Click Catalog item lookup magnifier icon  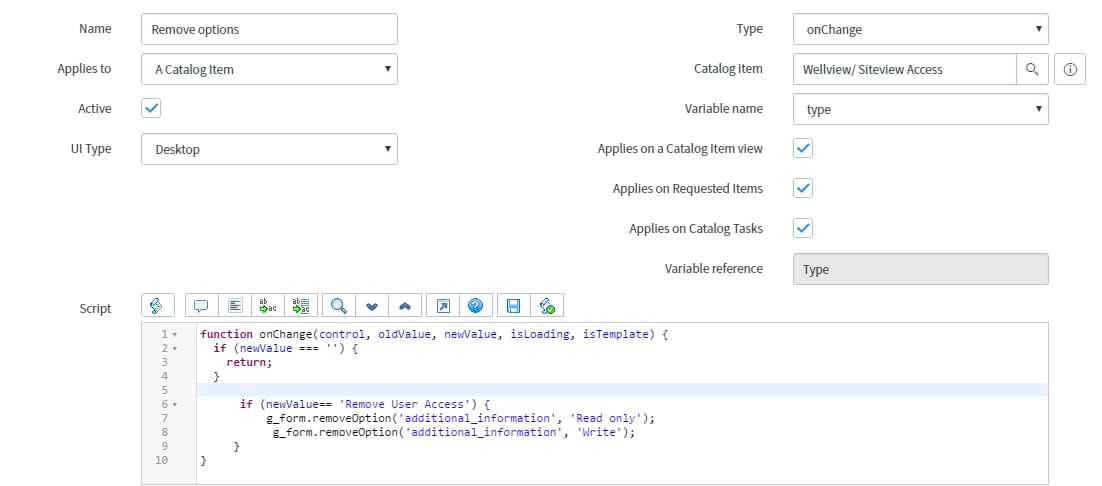(x=1032, y=69)
